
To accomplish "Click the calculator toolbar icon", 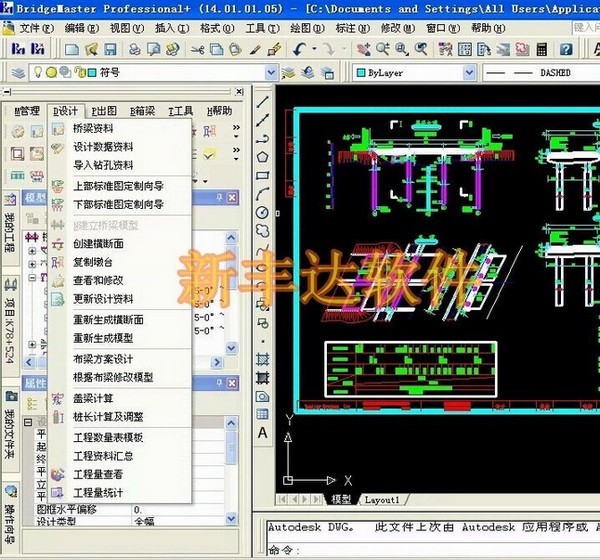I will pyautogui.click(x=542, y=49).
